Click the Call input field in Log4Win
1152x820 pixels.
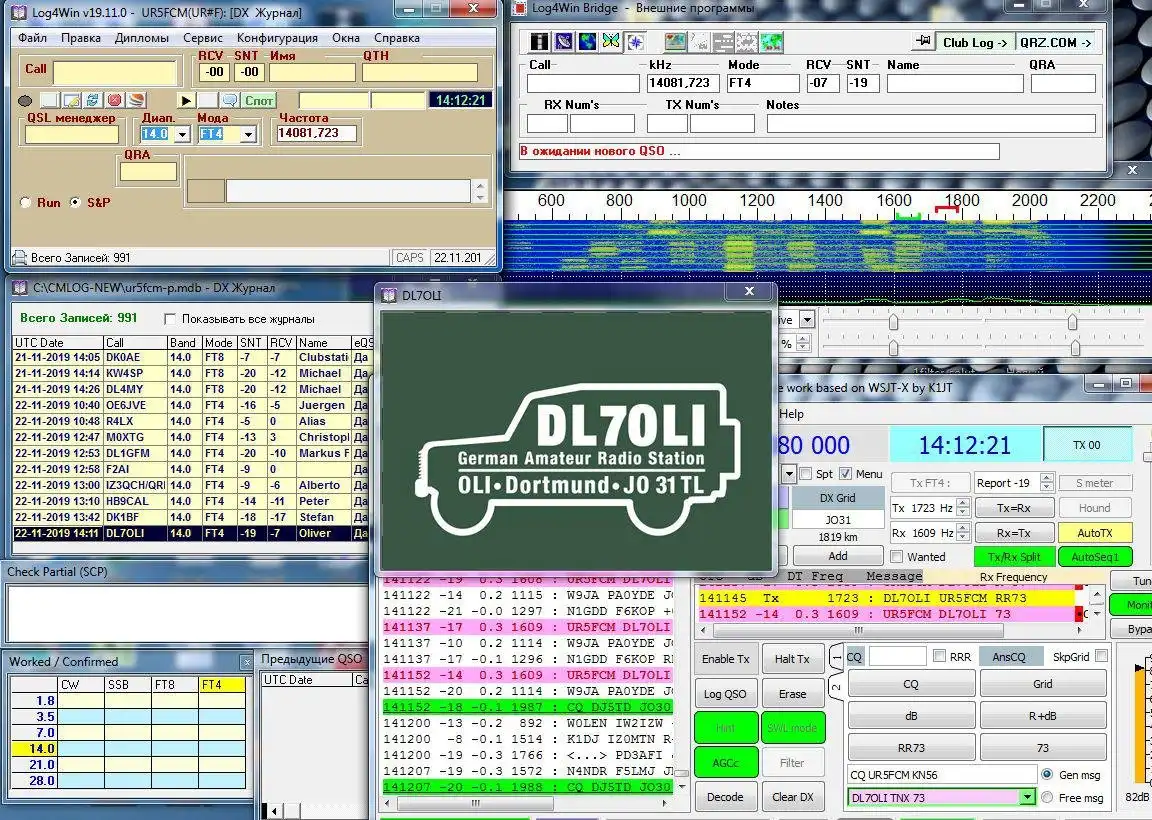point(115,73)
